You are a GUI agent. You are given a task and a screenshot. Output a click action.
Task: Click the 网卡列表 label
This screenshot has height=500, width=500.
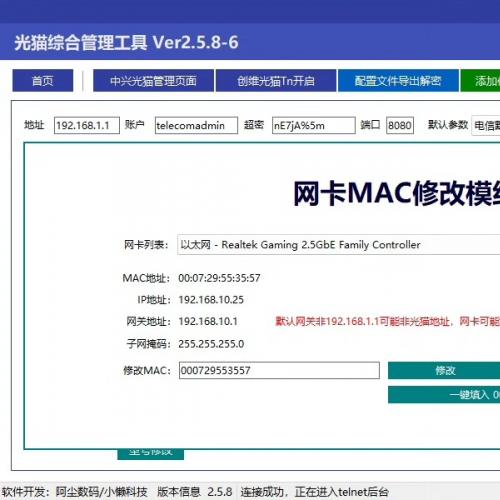[x=146, y=245]
